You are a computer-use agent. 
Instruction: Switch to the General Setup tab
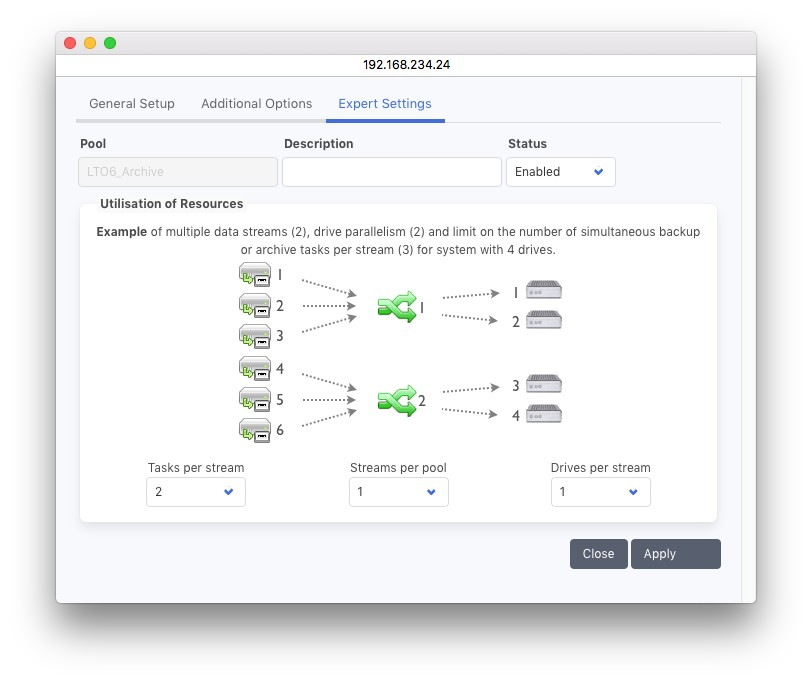132,104
